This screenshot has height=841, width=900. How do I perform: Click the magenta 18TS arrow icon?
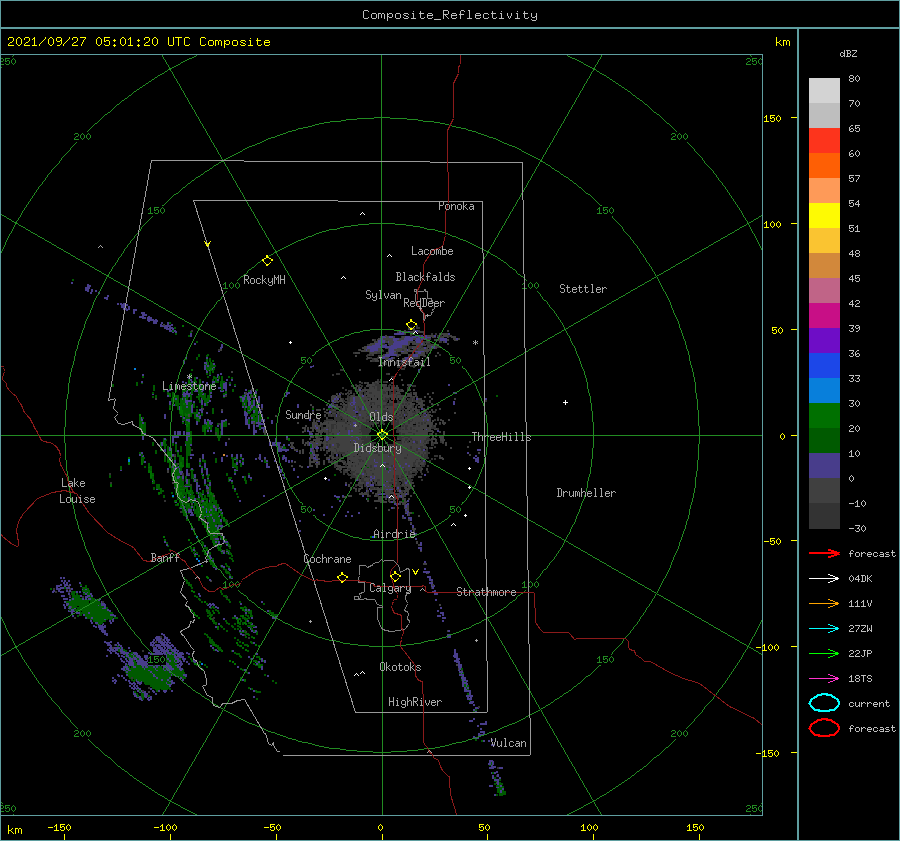tap(824, 679)
